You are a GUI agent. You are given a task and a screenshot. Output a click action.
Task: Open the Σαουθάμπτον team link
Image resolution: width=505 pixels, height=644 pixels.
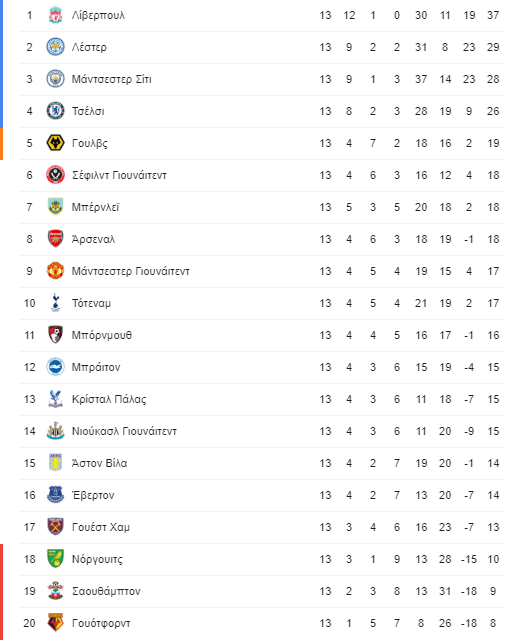click(x=106, y=591)
